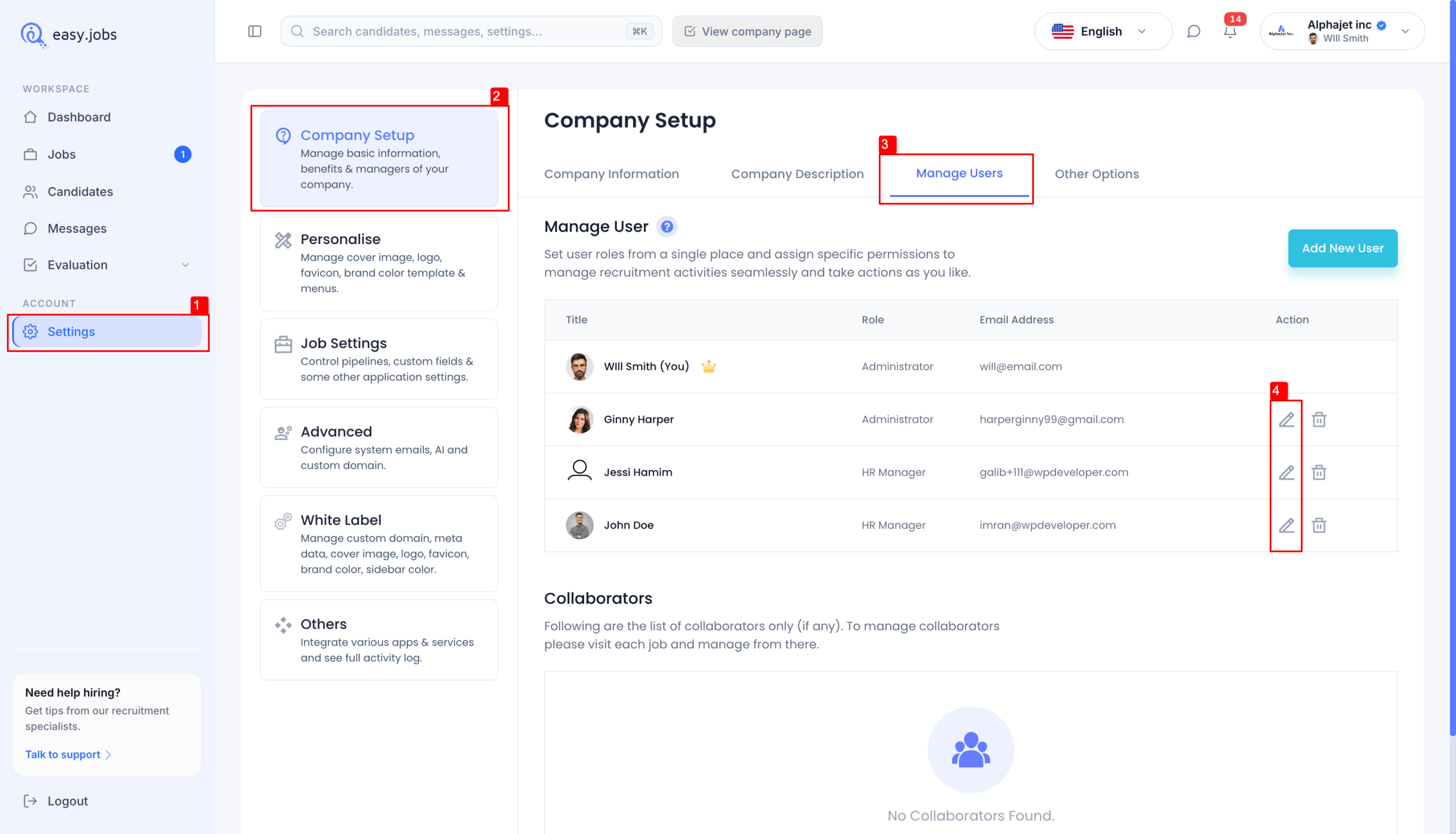Open the English language dropdown
1456x834 pixels.
tap(1103, 31)
